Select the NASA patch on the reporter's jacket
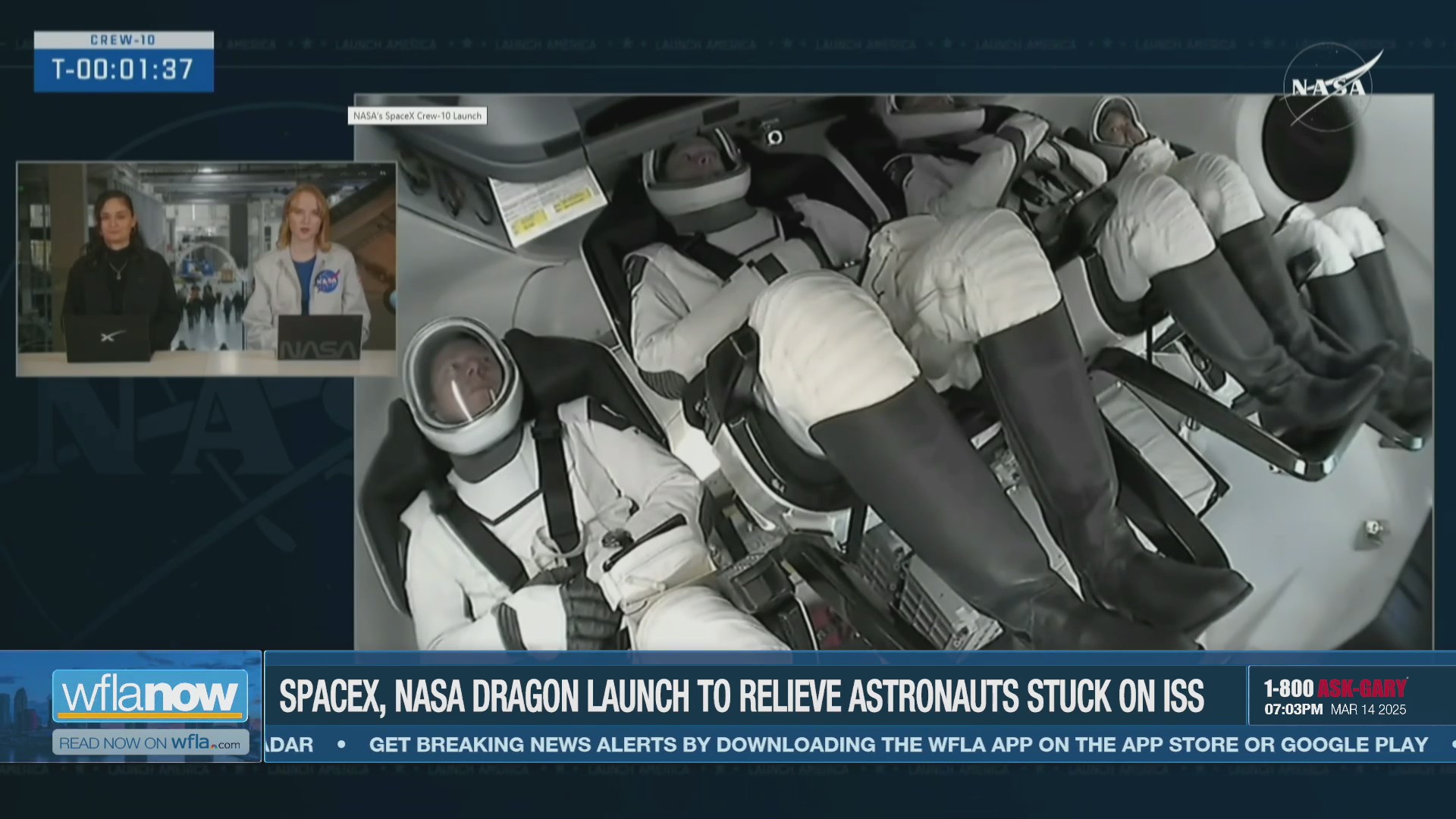The image size is (1456, 819). point(325,281)
